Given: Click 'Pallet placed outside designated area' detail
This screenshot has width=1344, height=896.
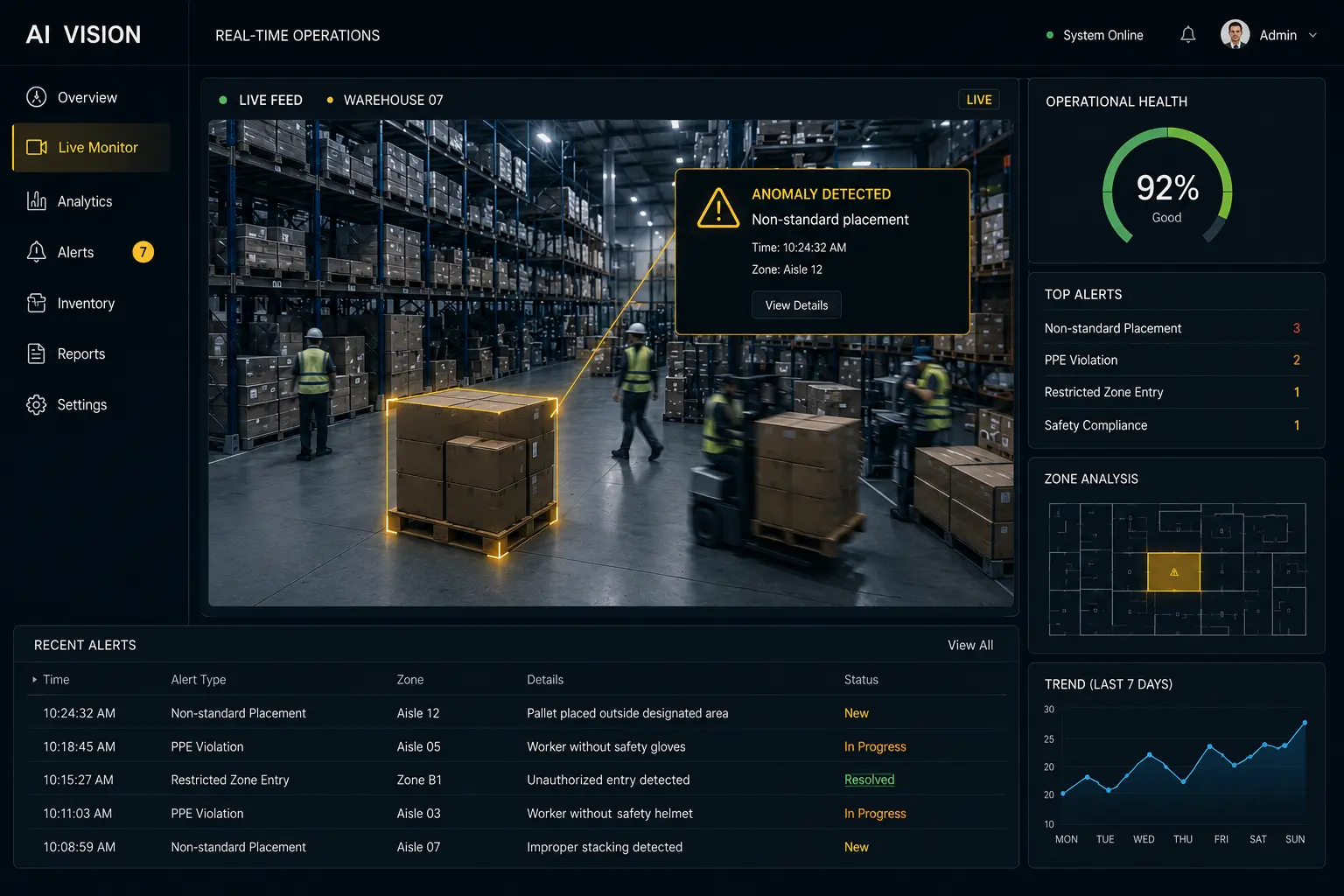Looking at the screenshot, I should pos(627,713).
